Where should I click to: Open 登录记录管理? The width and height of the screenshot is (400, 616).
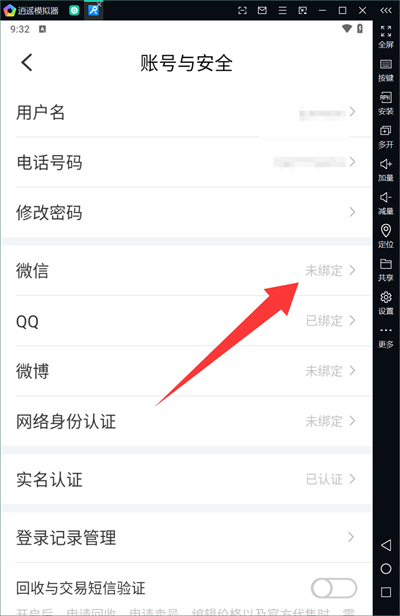[187, 537]
